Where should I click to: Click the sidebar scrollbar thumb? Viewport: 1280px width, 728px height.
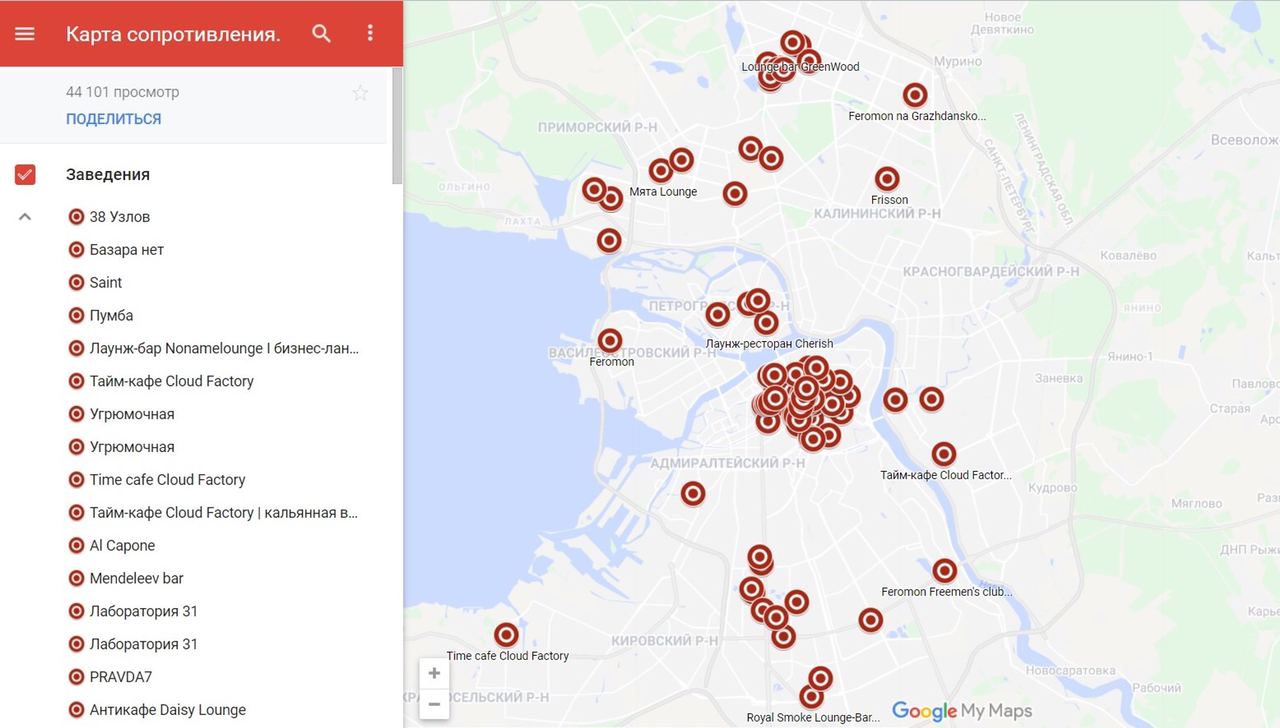[x=397, y=125]
